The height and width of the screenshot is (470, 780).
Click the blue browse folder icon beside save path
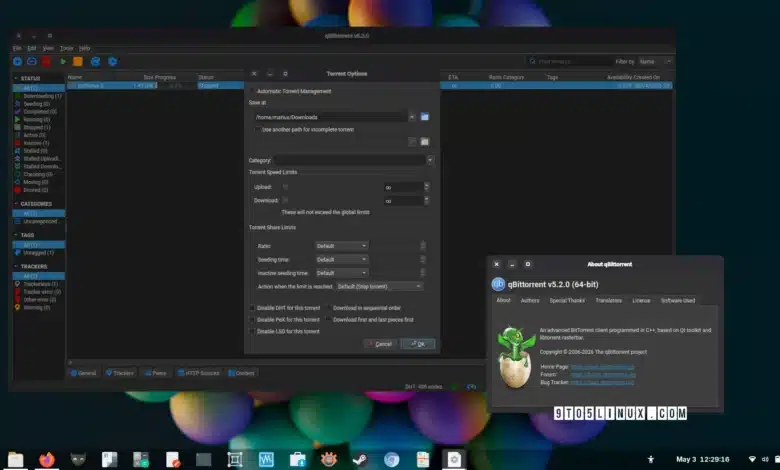(x=424, y=117)
